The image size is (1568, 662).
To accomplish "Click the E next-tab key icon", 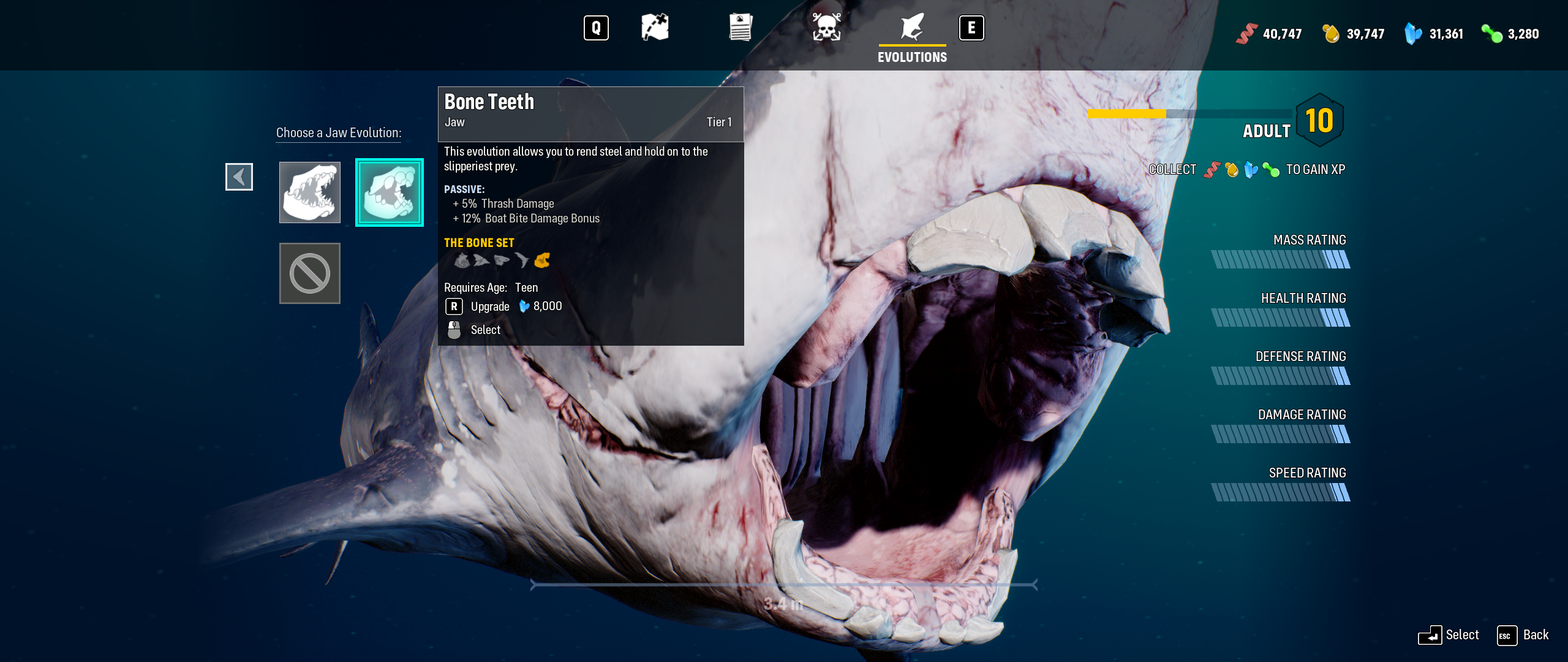I will click(971, 28).
